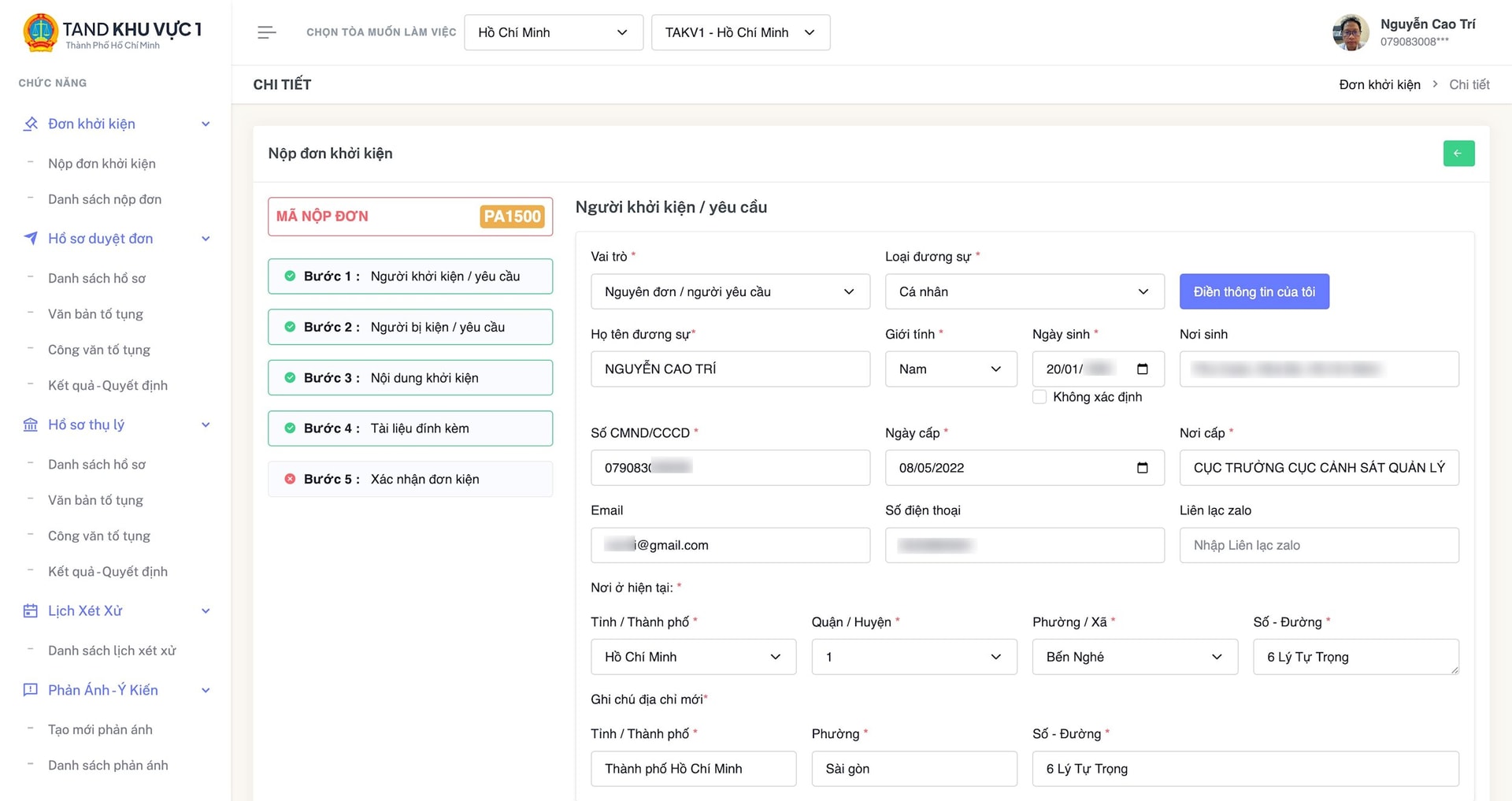The image size is (1512, 801).
Task: Click the Đơn khởi kiện gavel icon
Action: point(31,124)
